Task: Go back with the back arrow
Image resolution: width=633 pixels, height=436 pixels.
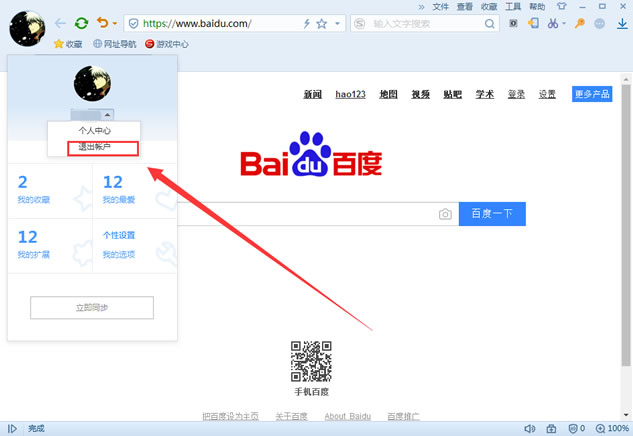Action: [60, 23]
